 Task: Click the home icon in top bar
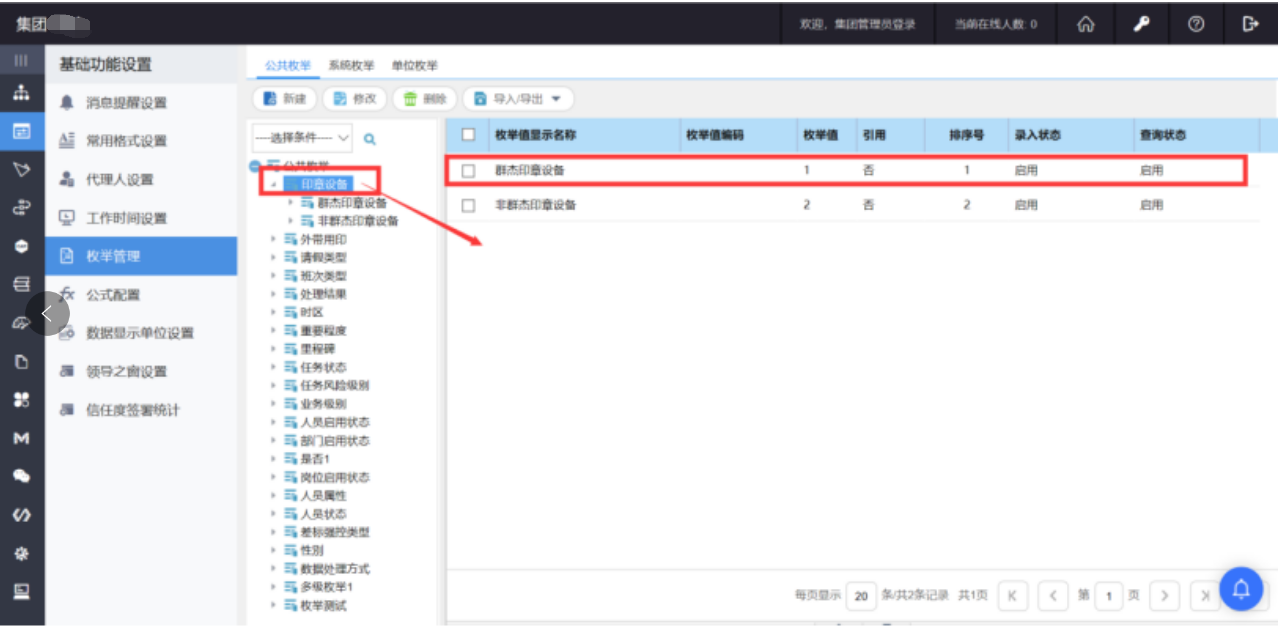click(1085, 24)
